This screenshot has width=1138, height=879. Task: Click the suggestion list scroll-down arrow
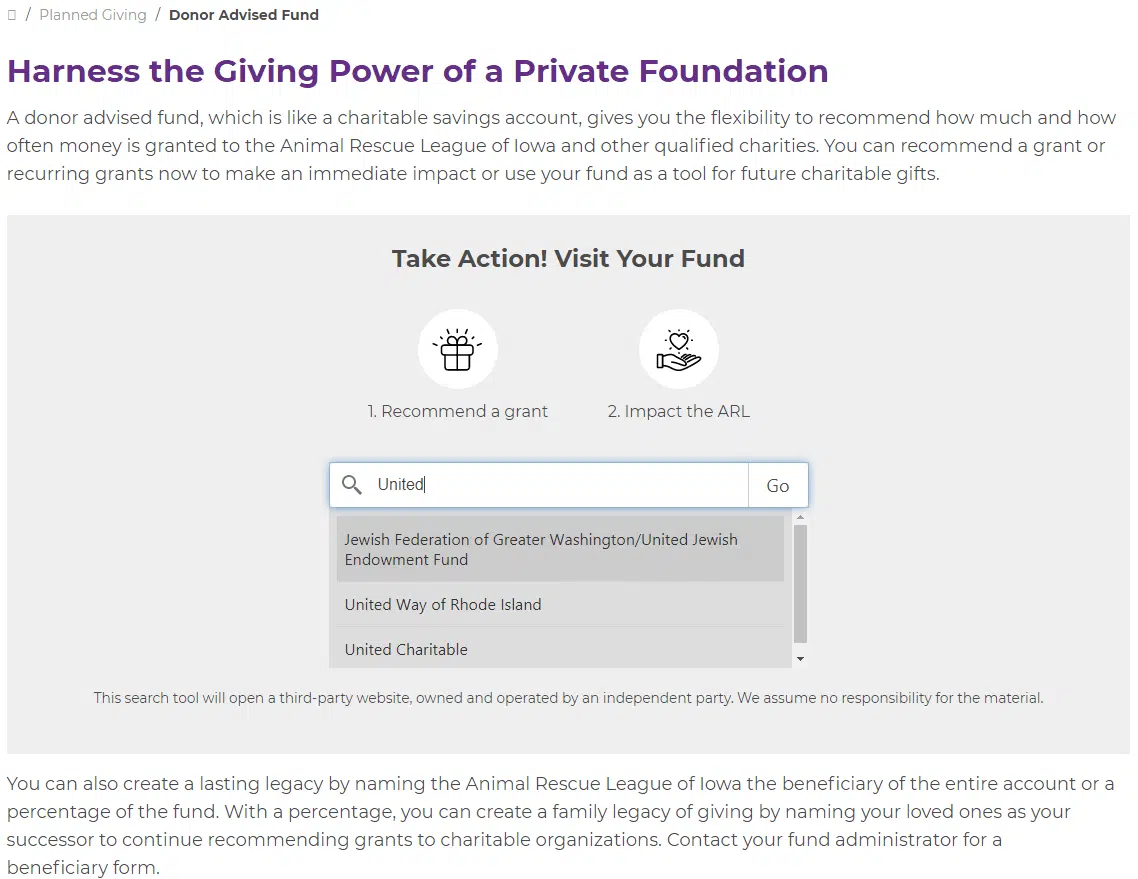click(801, 659)
